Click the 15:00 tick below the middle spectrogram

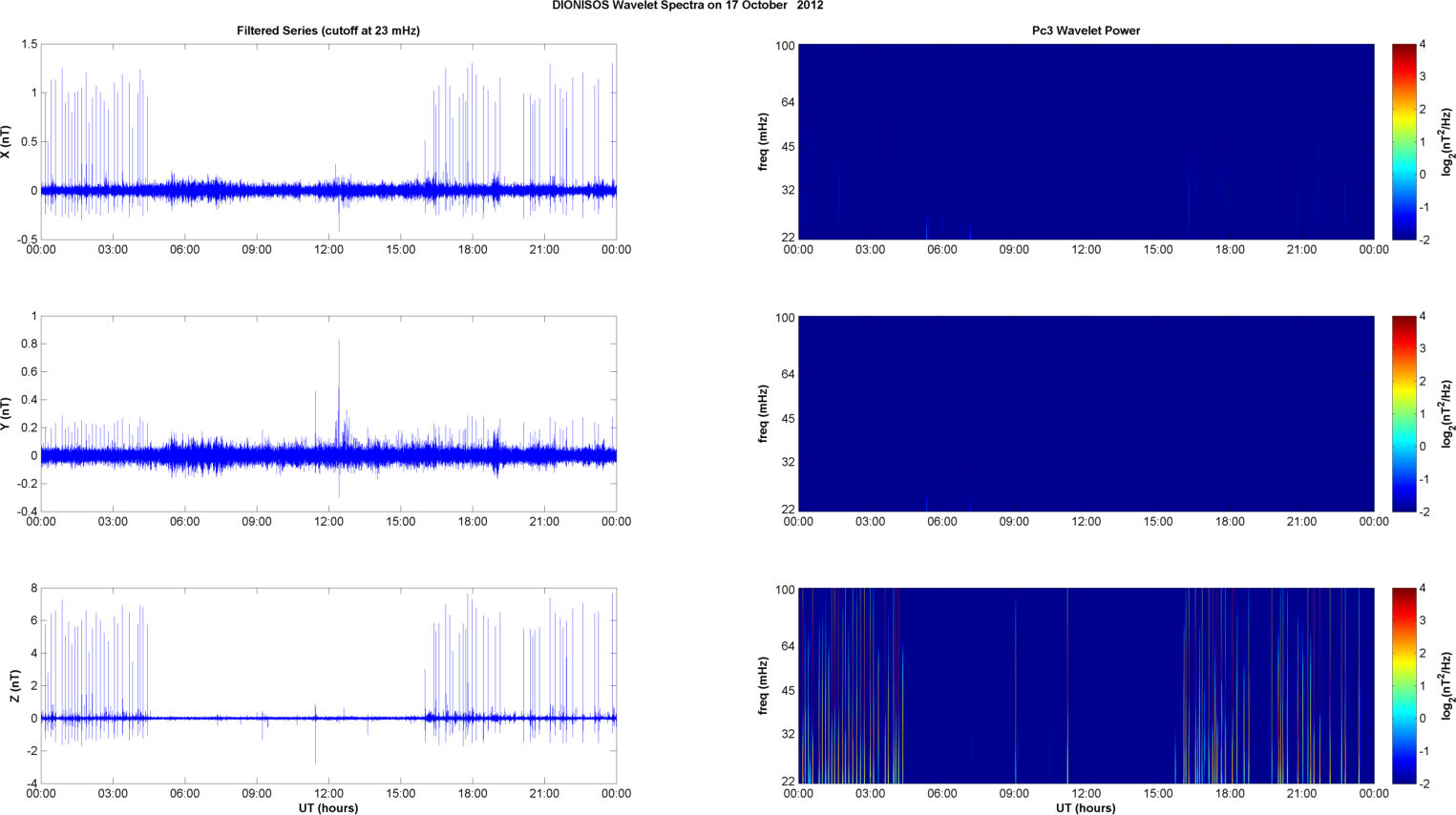point(1158,522)
